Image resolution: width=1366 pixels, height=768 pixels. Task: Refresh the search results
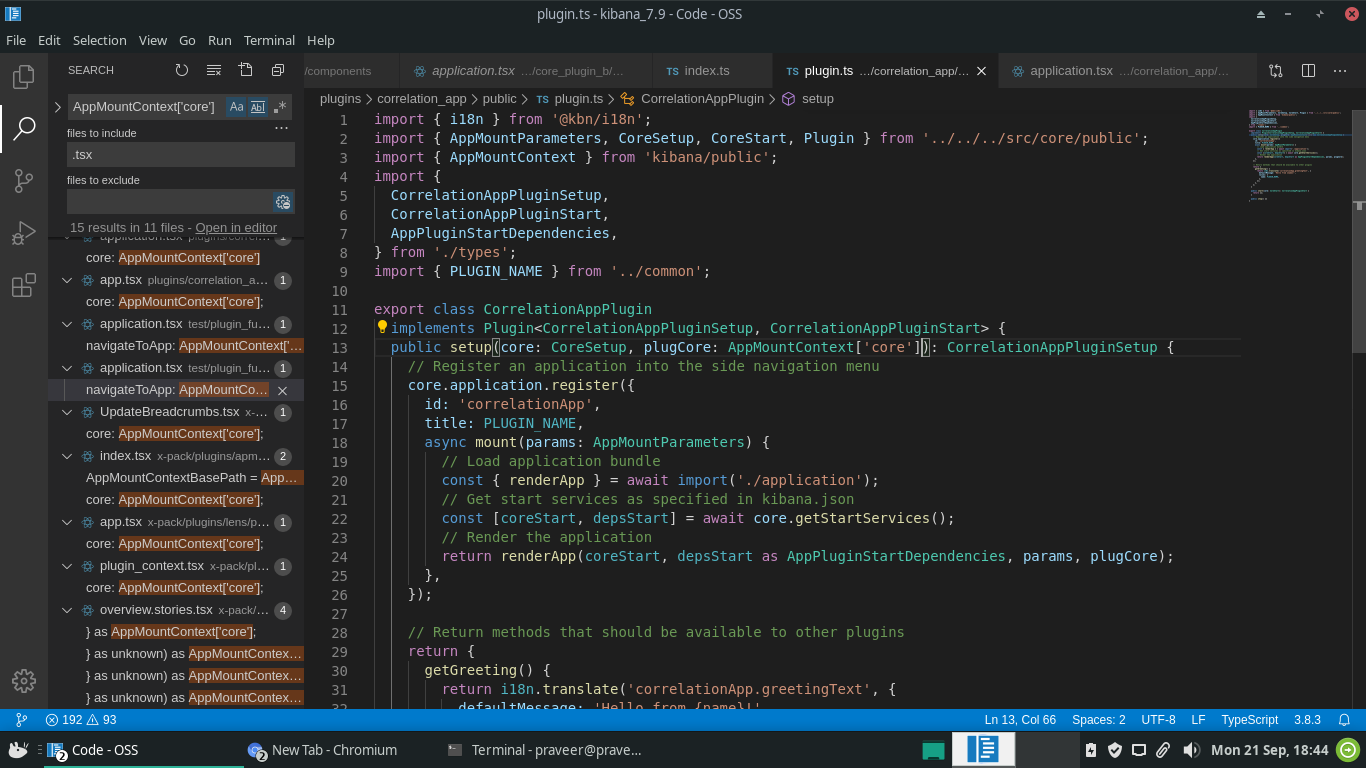tap(182, 70)
